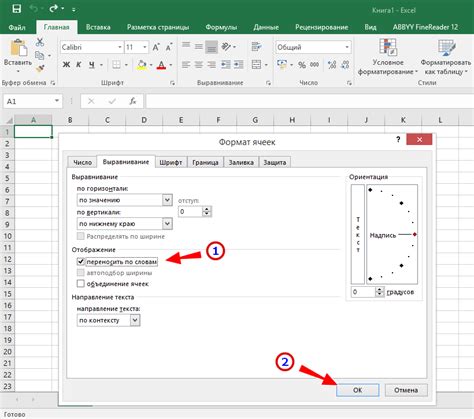
Task: Open the направление текста dropdown
Action: pos(135,320)
